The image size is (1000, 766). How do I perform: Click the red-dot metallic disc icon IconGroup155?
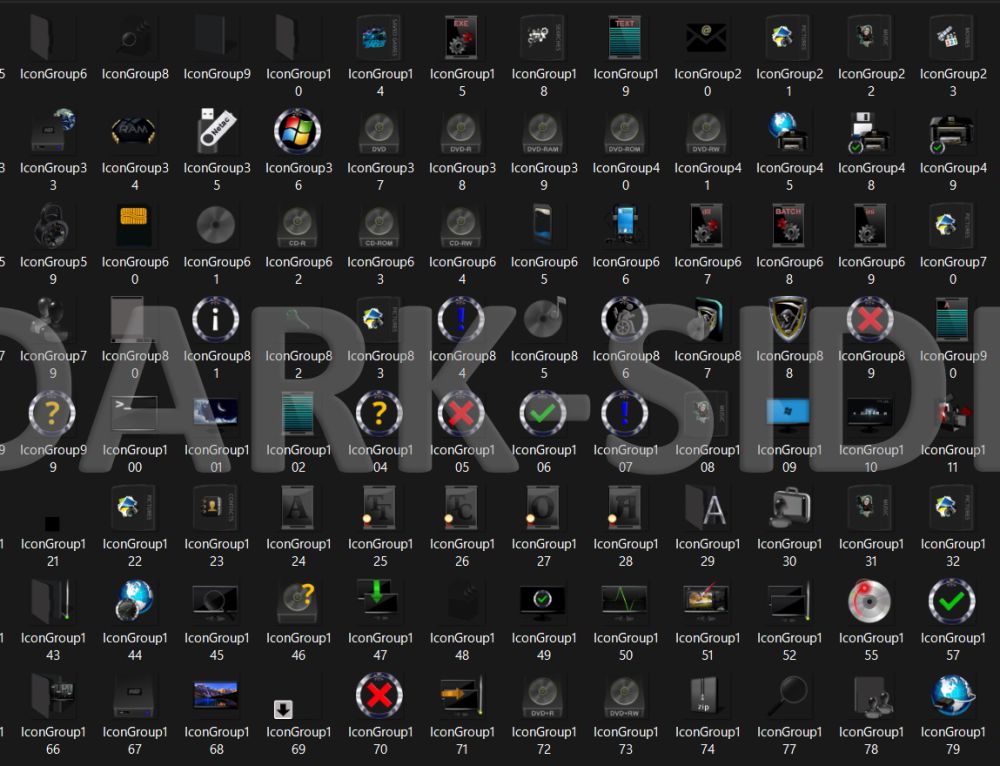871,601
